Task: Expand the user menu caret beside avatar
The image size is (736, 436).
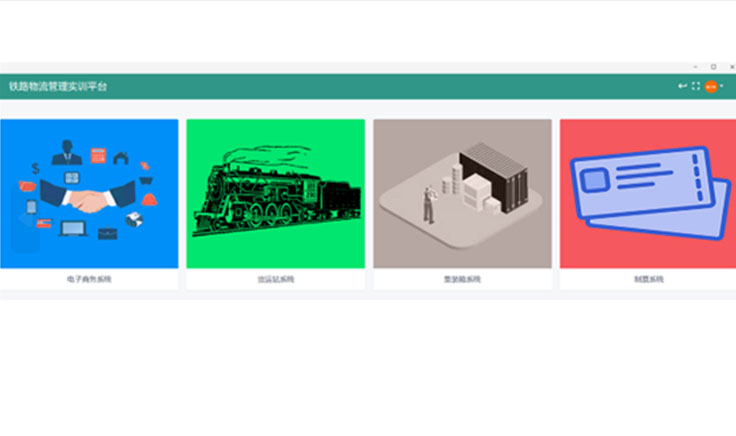Action: [x=721, y=86]
